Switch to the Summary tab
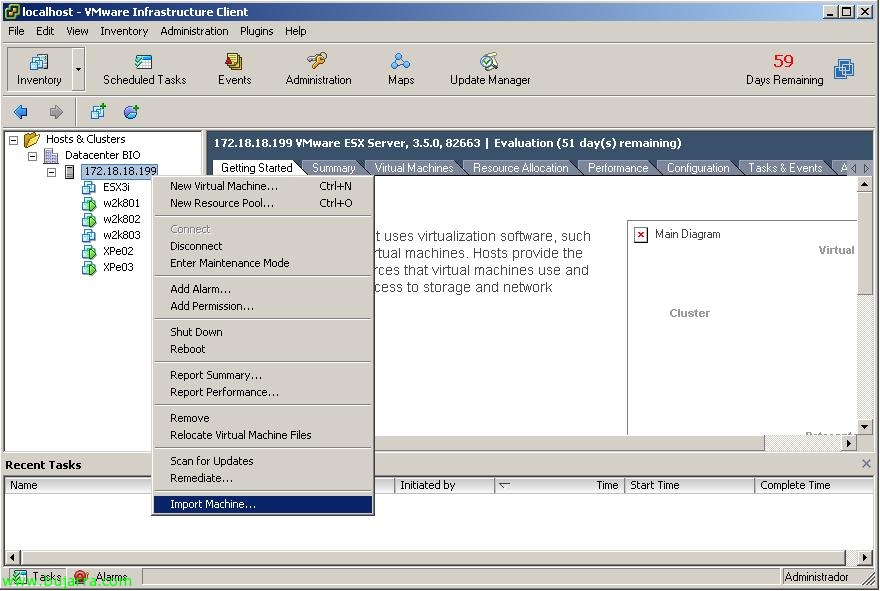This screenshot has height=591, width=880. (x=333, y=168)
